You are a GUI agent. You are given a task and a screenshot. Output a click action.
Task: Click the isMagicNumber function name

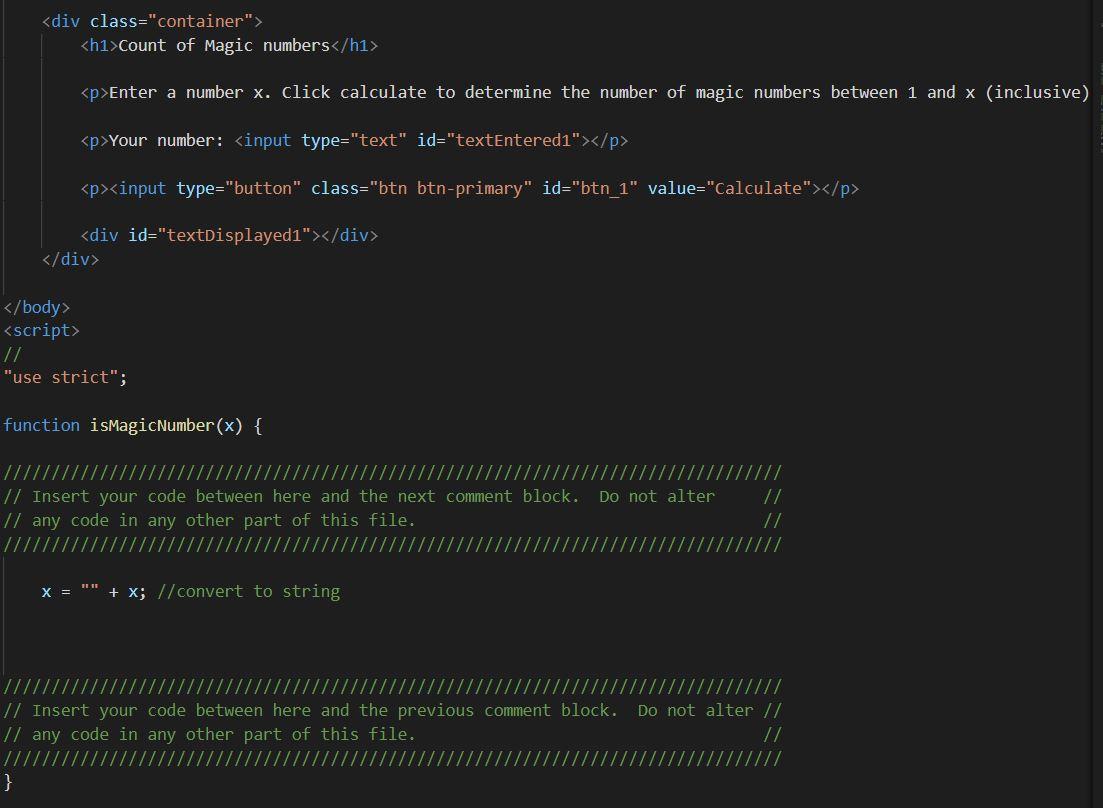(x=154, y=425)
